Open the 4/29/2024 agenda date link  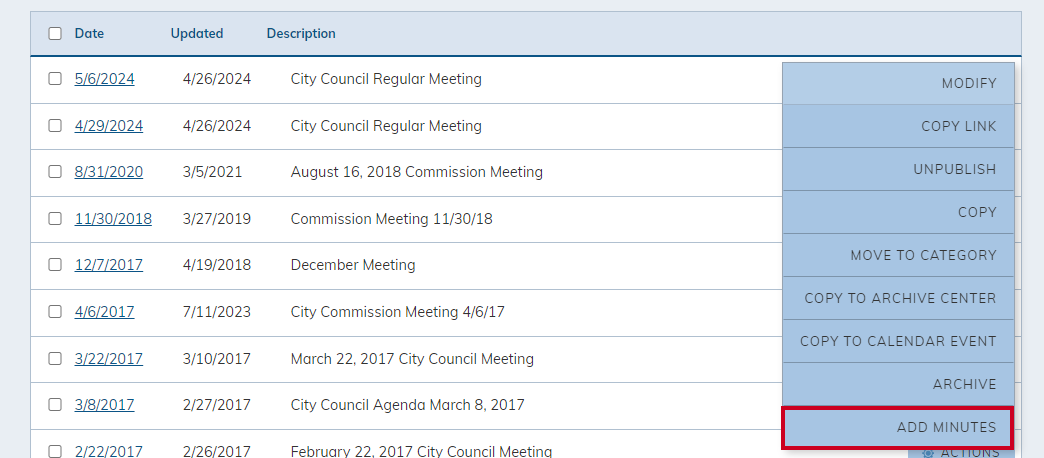109,126
